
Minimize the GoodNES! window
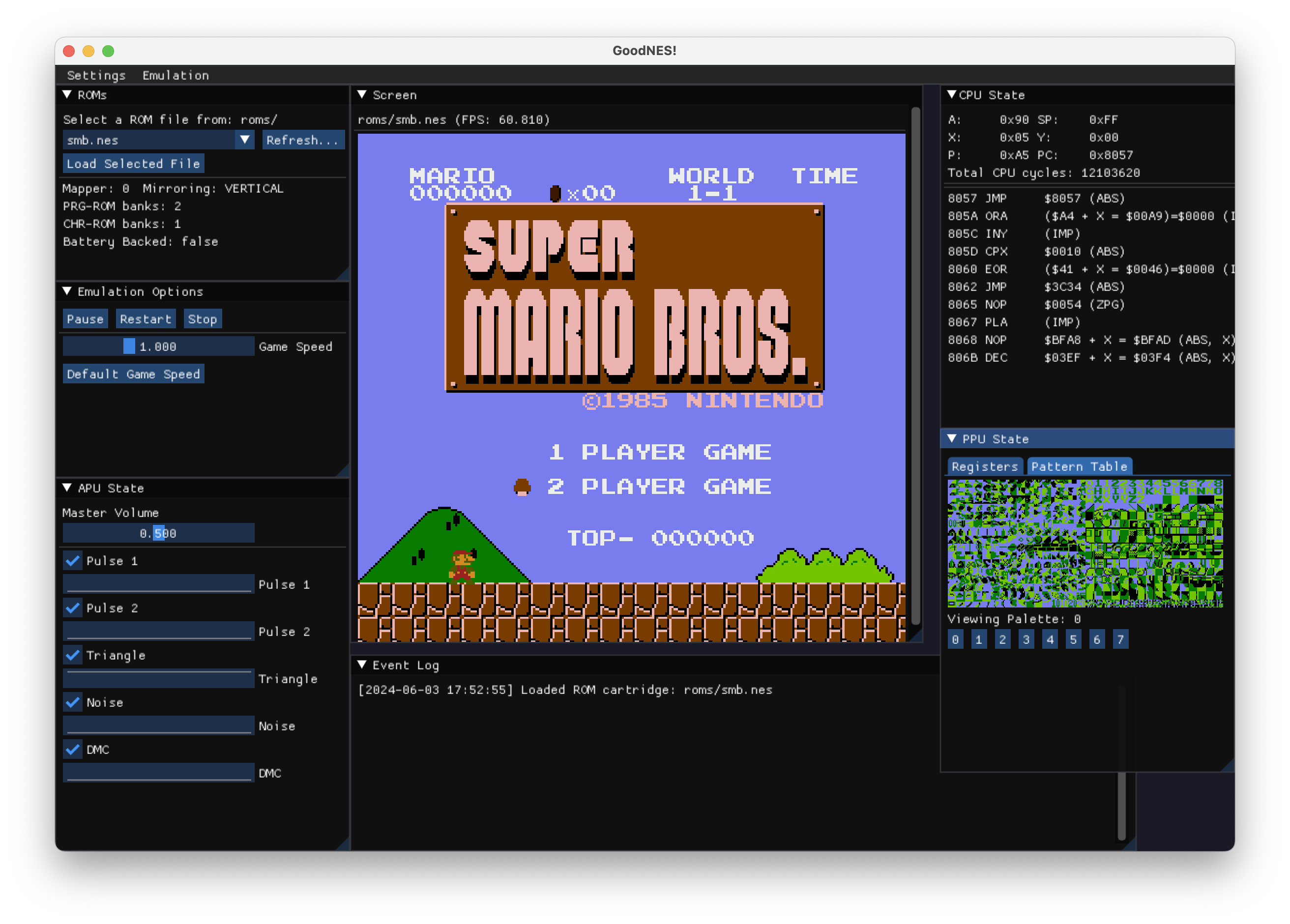tap(88, 51)
